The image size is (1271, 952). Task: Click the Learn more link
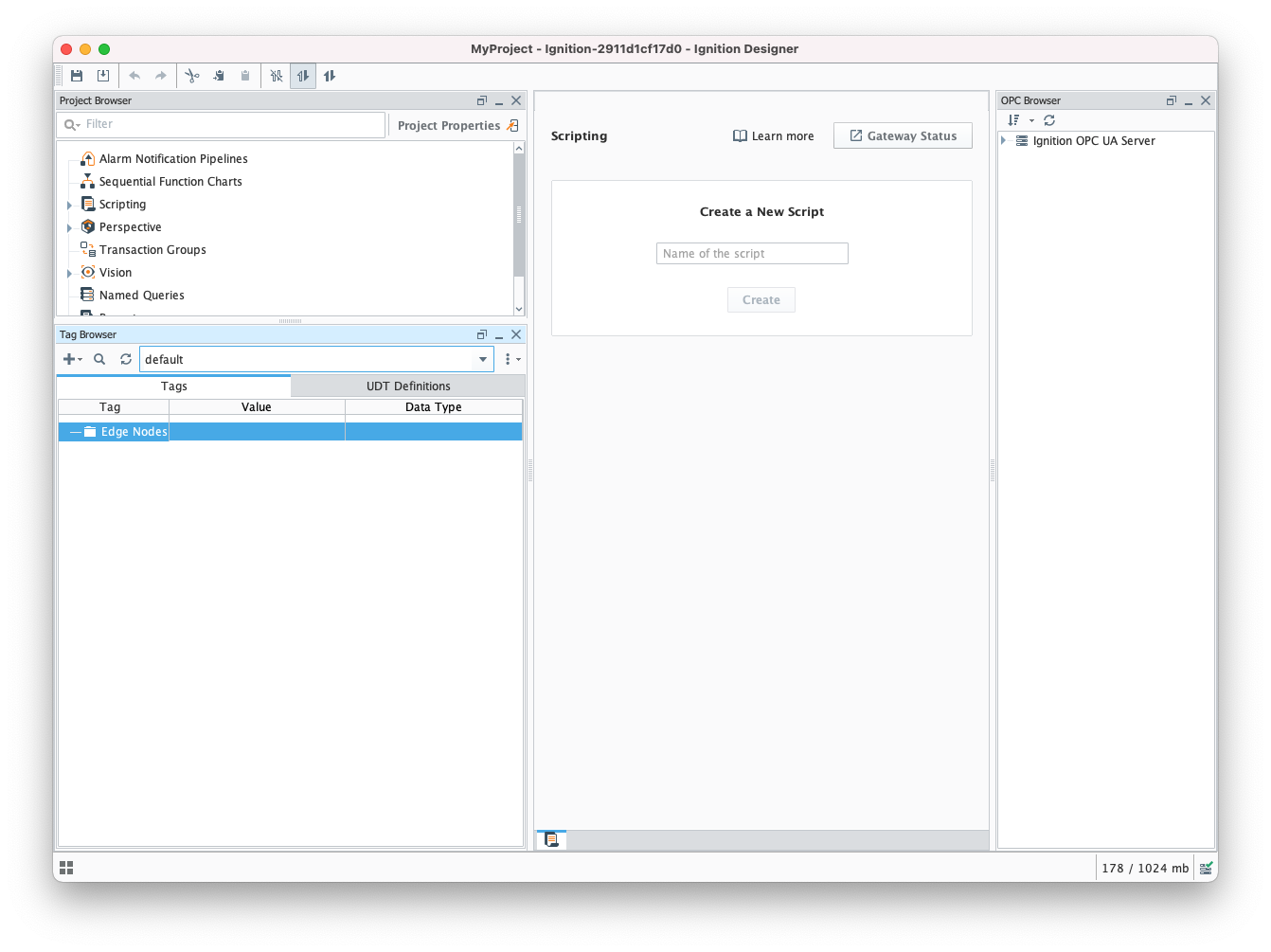coord(774,135)
